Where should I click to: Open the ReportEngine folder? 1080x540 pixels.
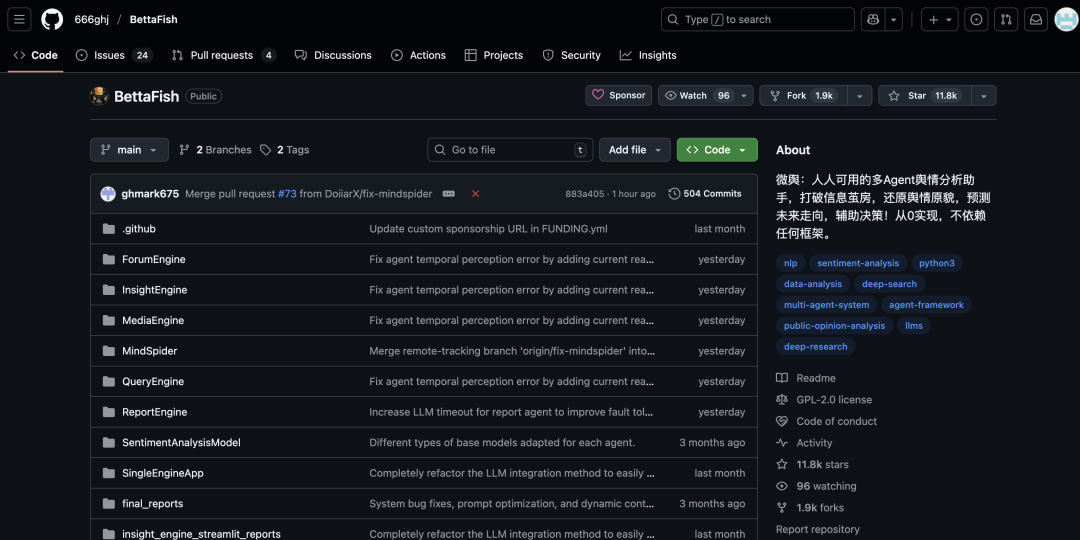(x=154, y=412)
